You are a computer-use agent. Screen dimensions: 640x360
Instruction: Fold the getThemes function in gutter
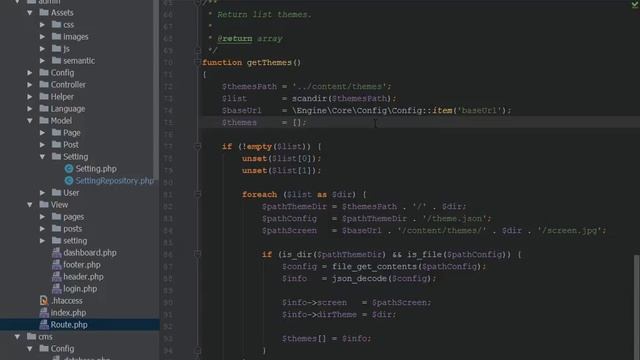click(198, 62)
